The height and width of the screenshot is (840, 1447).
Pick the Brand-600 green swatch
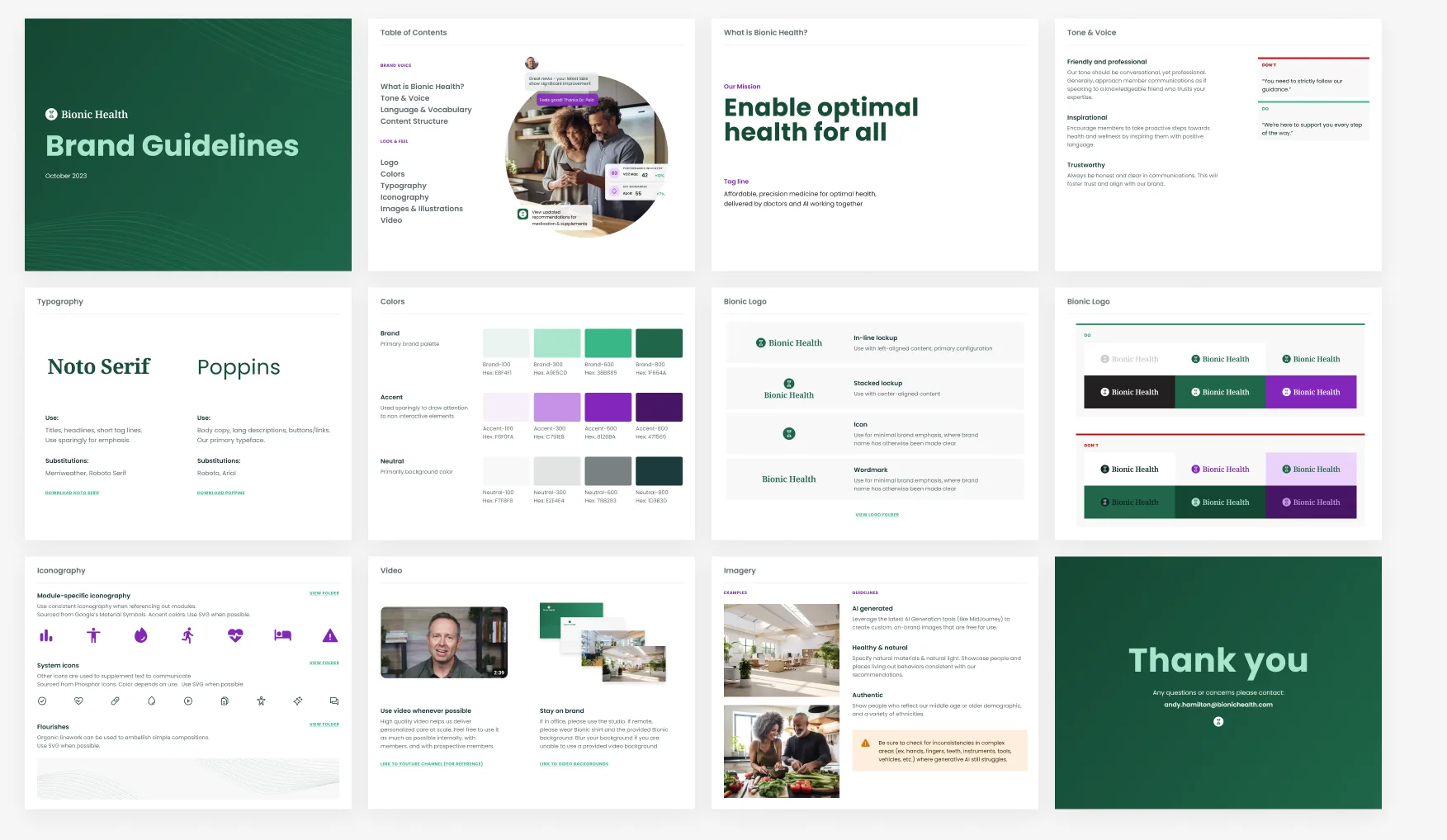608,343
